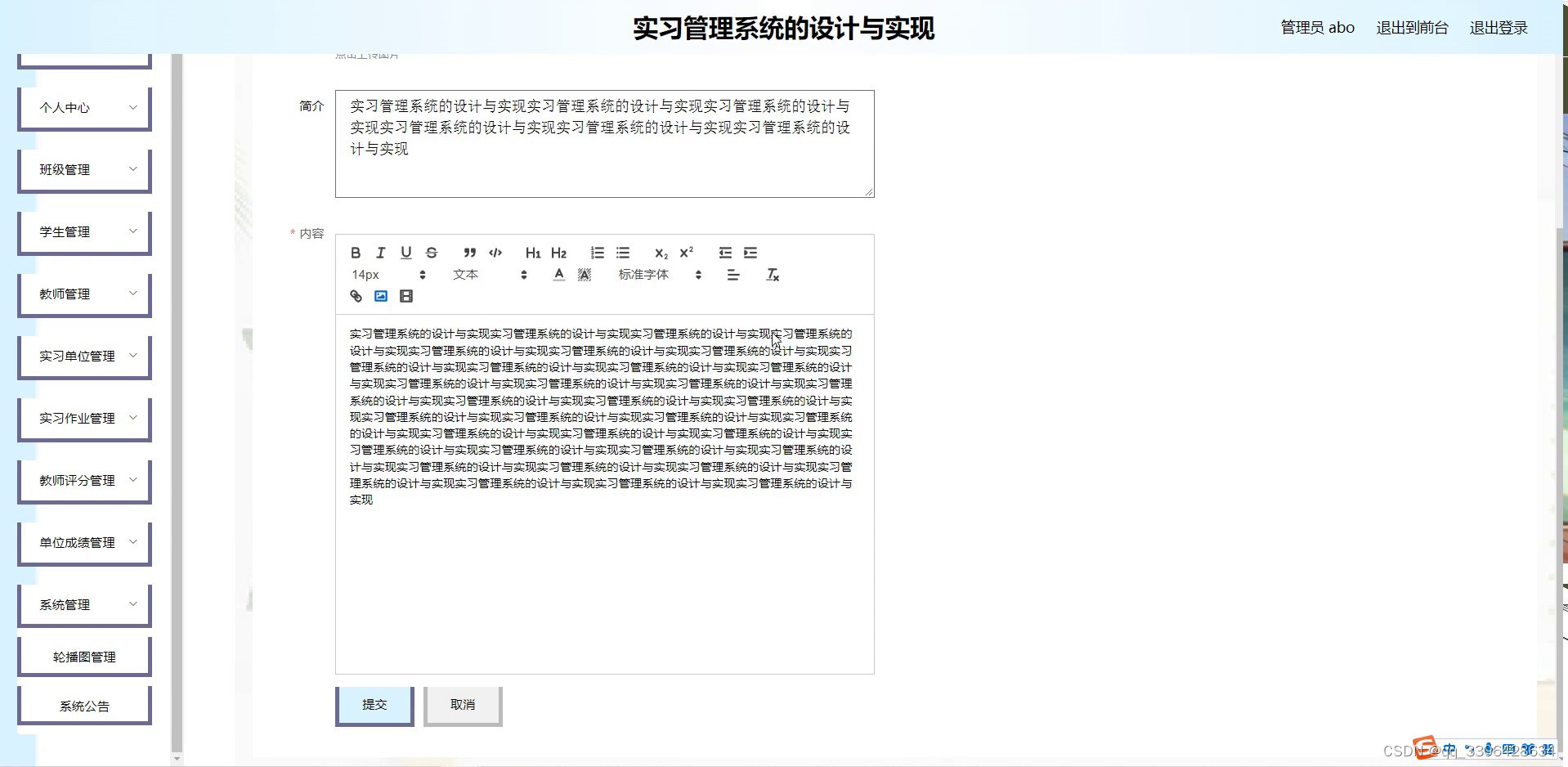Screen dimensions: 1568x767
Task: Apply superscript formatting
Action: point(687,253)
